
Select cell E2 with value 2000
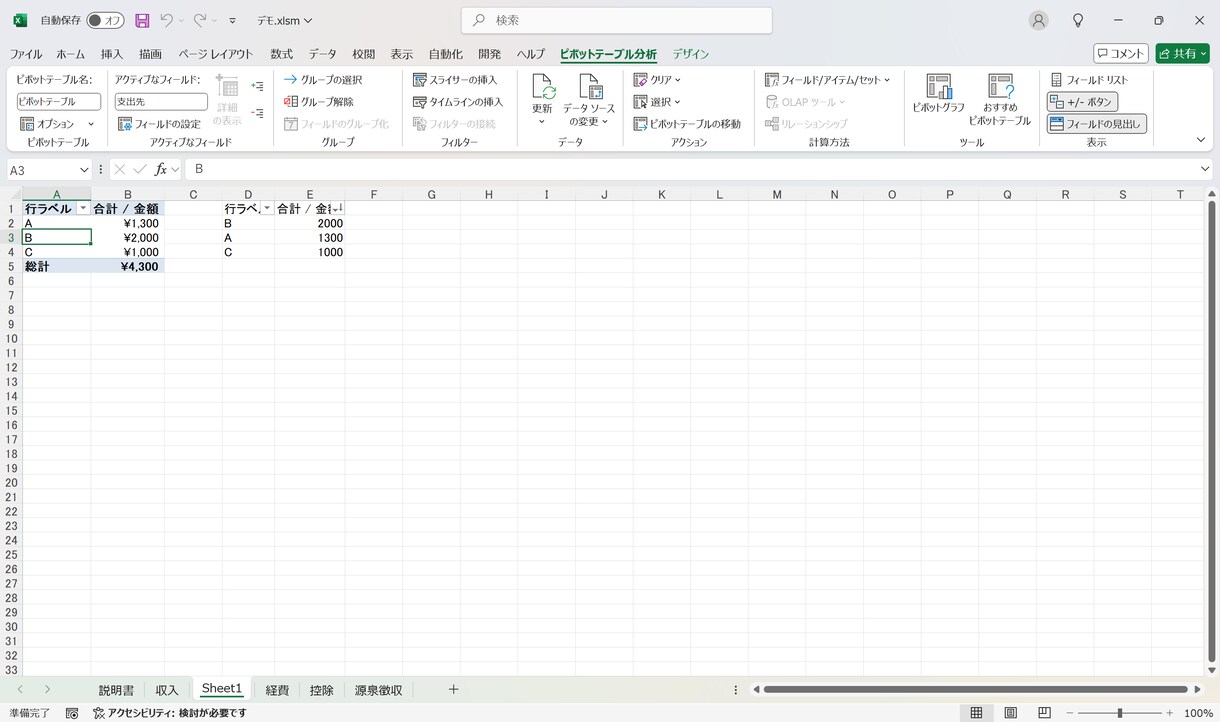click(x=310, y=224)
